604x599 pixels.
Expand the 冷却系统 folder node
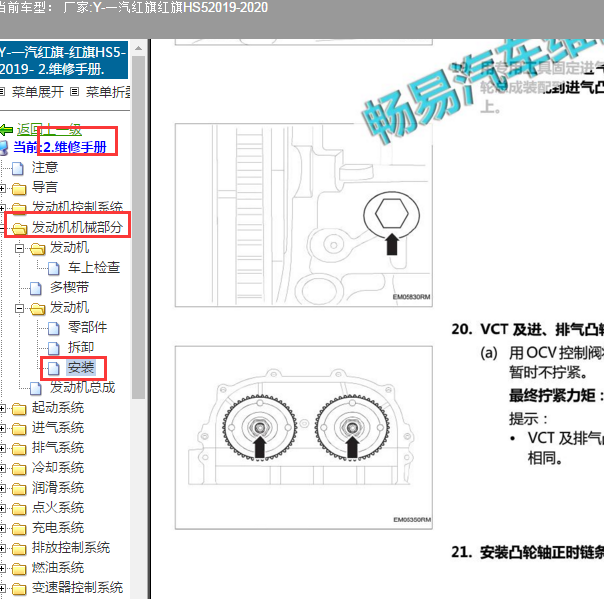[x=2, y=469]
